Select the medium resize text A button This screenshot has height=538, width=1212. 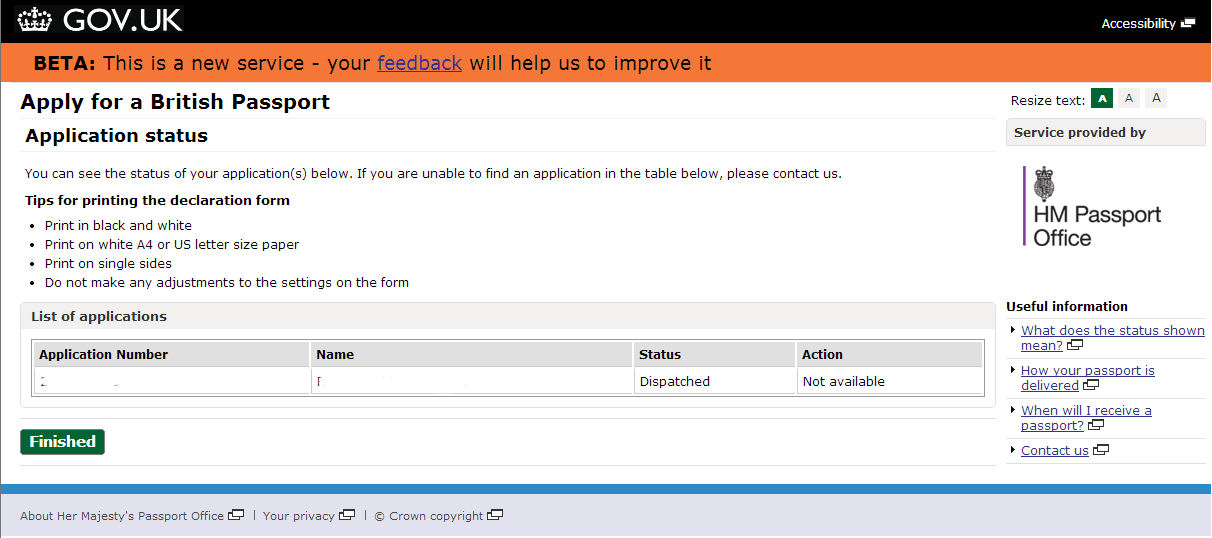(1129, 98)
